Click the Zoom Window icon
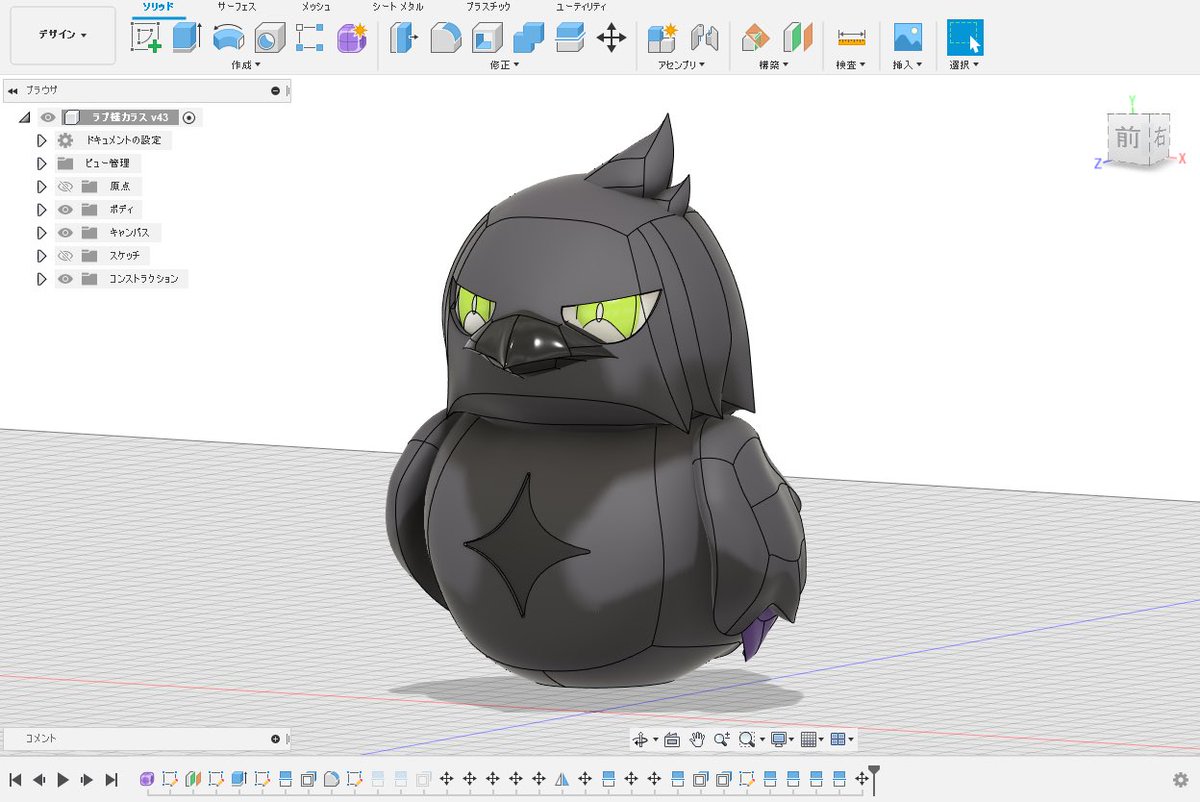 click(x=746, y=739)
